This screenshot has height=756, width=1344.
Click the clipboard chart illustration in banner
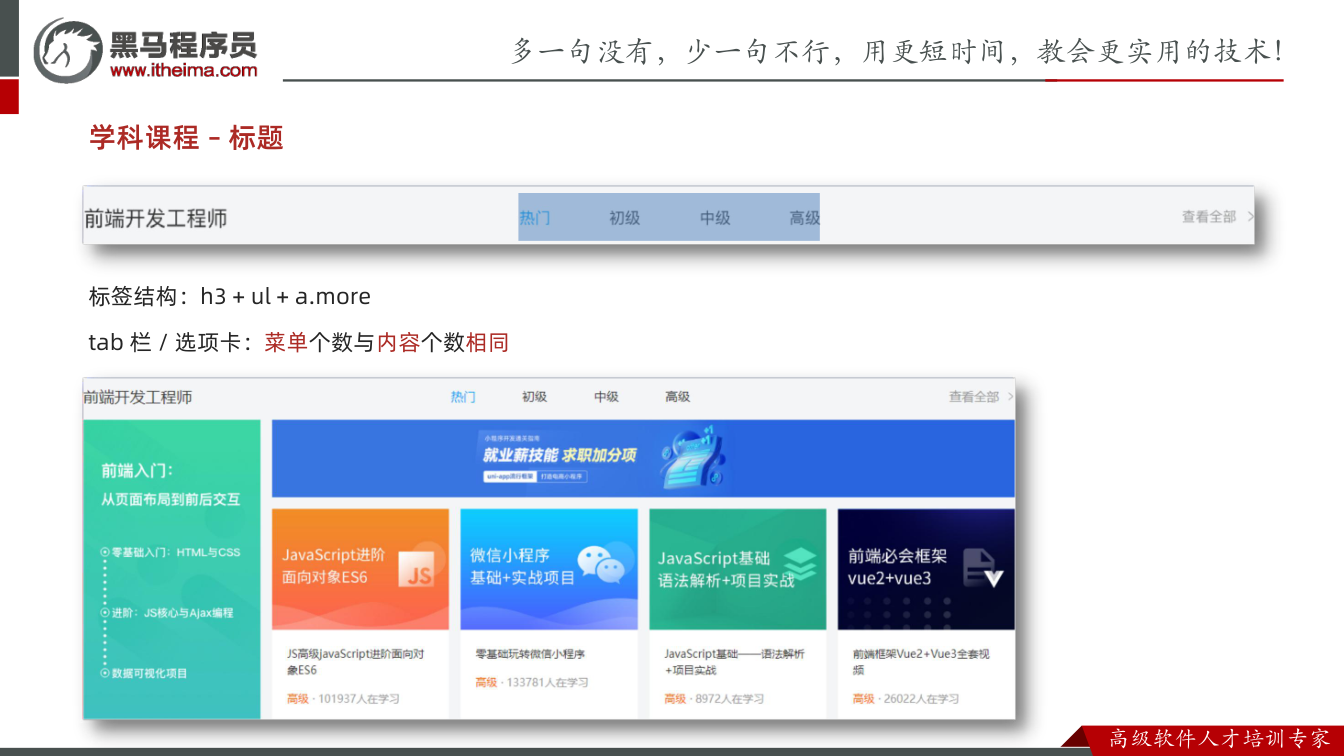coord(692,460)
